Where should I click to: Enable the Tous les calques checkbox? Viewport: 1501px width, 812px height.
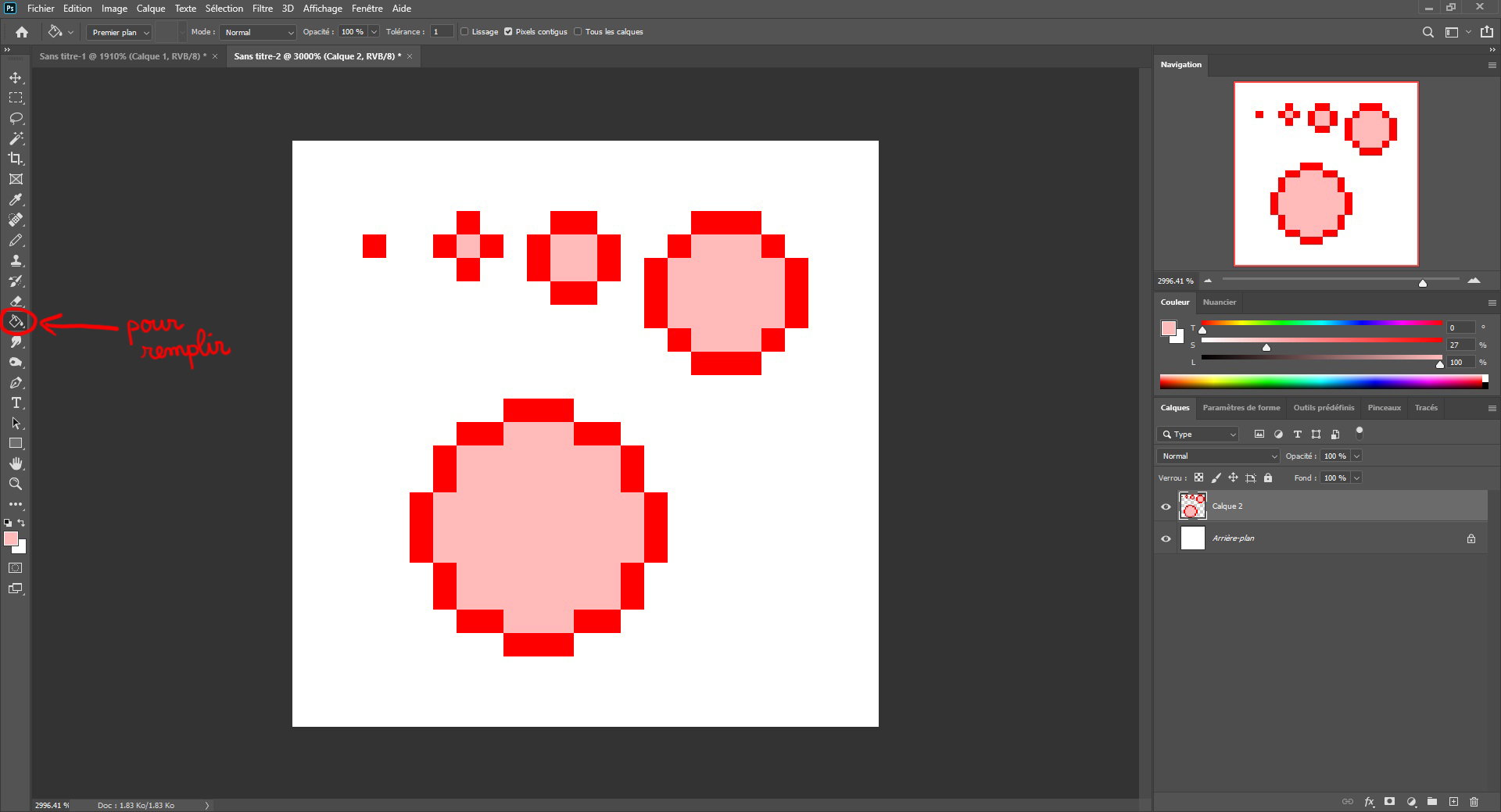point(578,31)
